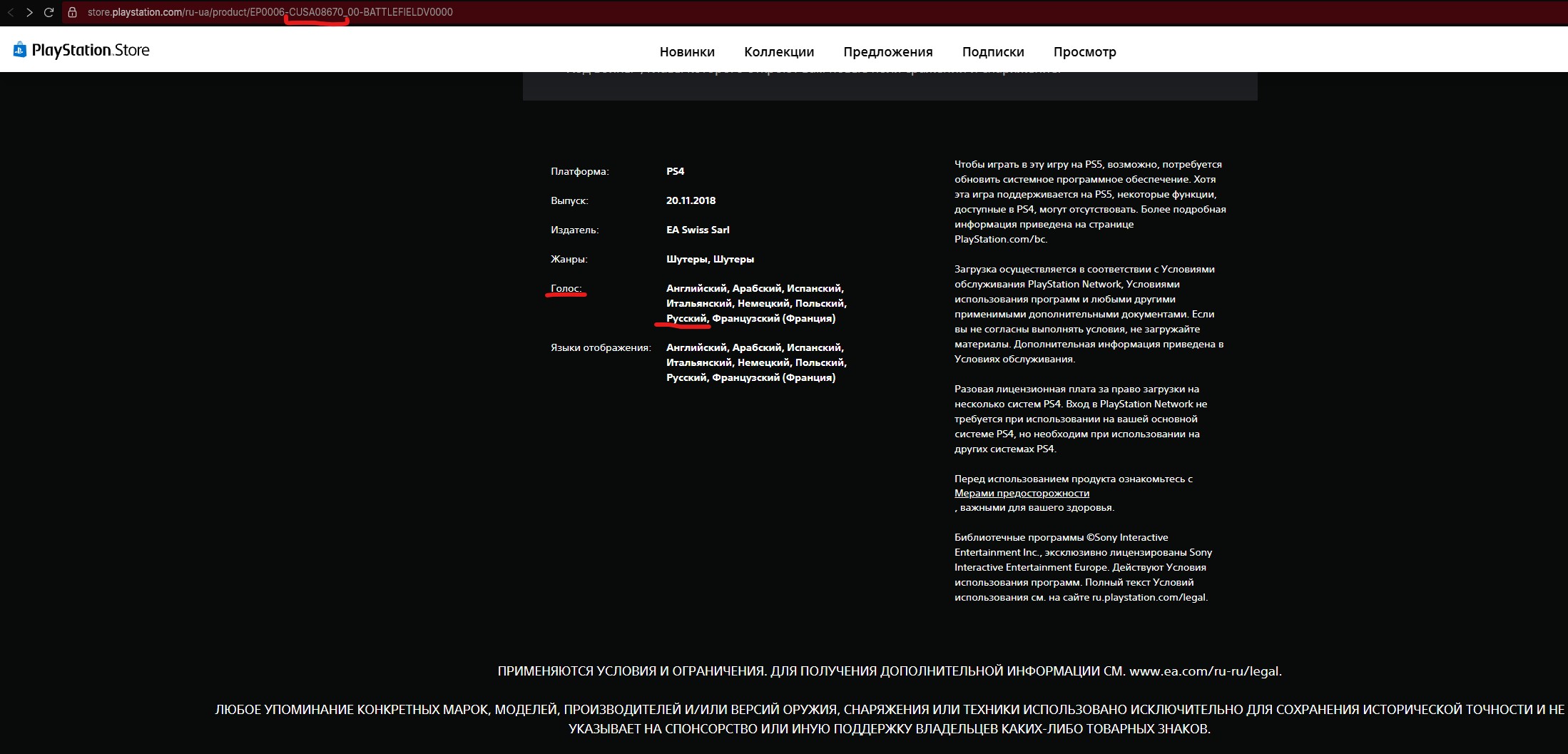Click the PlayStation.com/bc. text
Image resolution: width=1568 pixels, height=754 pixels.
[1001, 239]
